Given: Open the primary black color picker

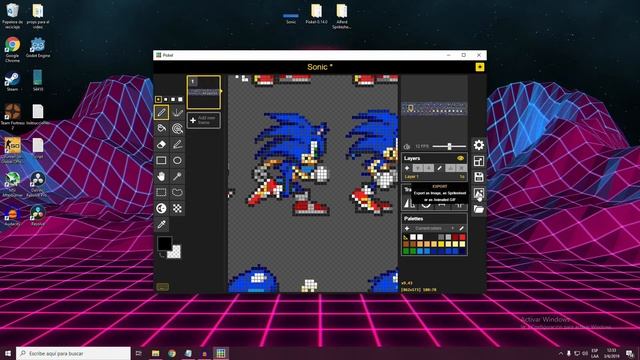Looking at the screenshot, I should coord(164,243).
